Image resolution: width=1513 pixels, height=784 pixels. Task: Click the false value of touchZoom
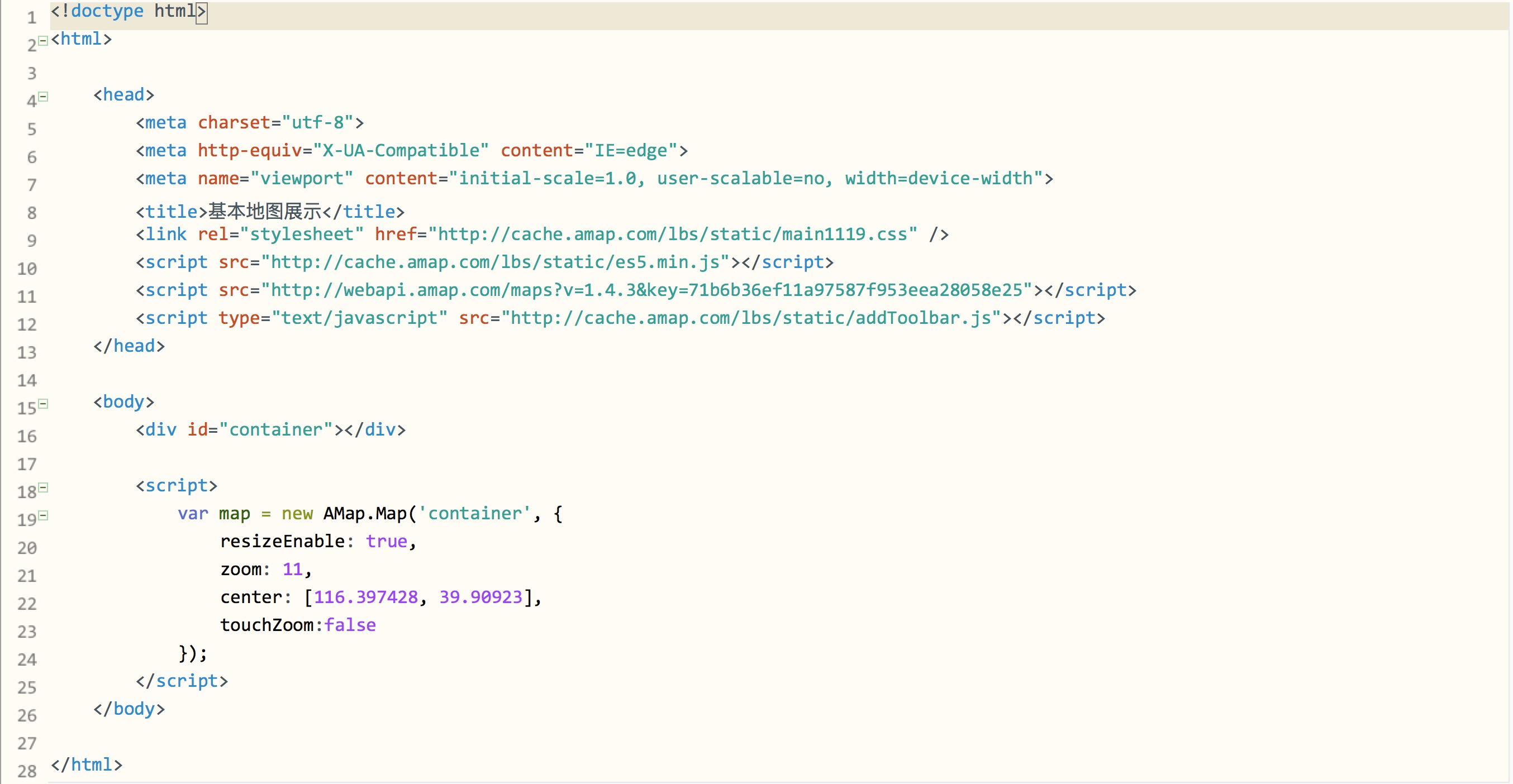pyautogui.click(x=350, y=625)
